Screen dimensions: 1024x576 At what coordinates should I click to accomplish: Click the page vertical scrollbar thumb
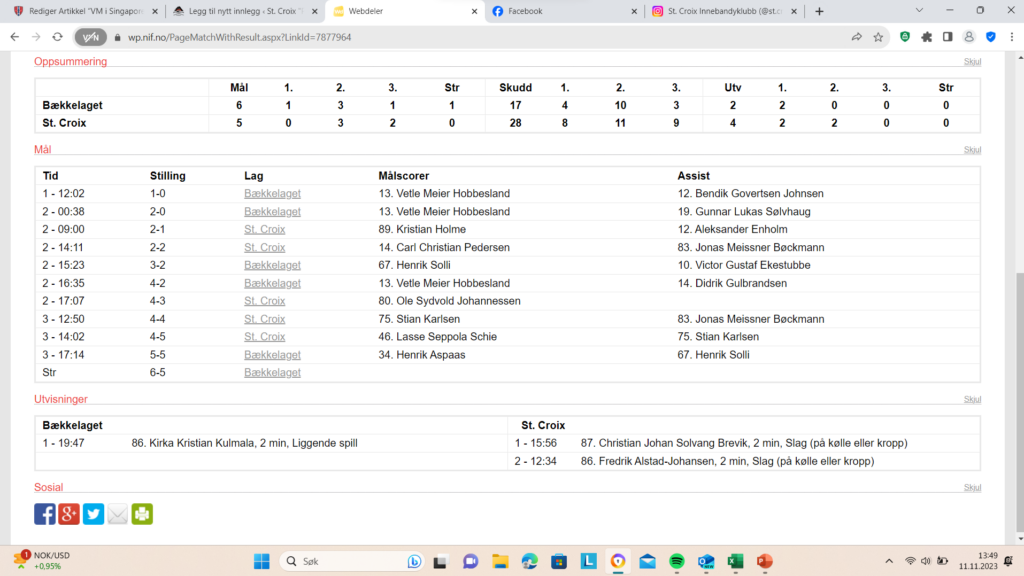click(x=1019, y=402)
